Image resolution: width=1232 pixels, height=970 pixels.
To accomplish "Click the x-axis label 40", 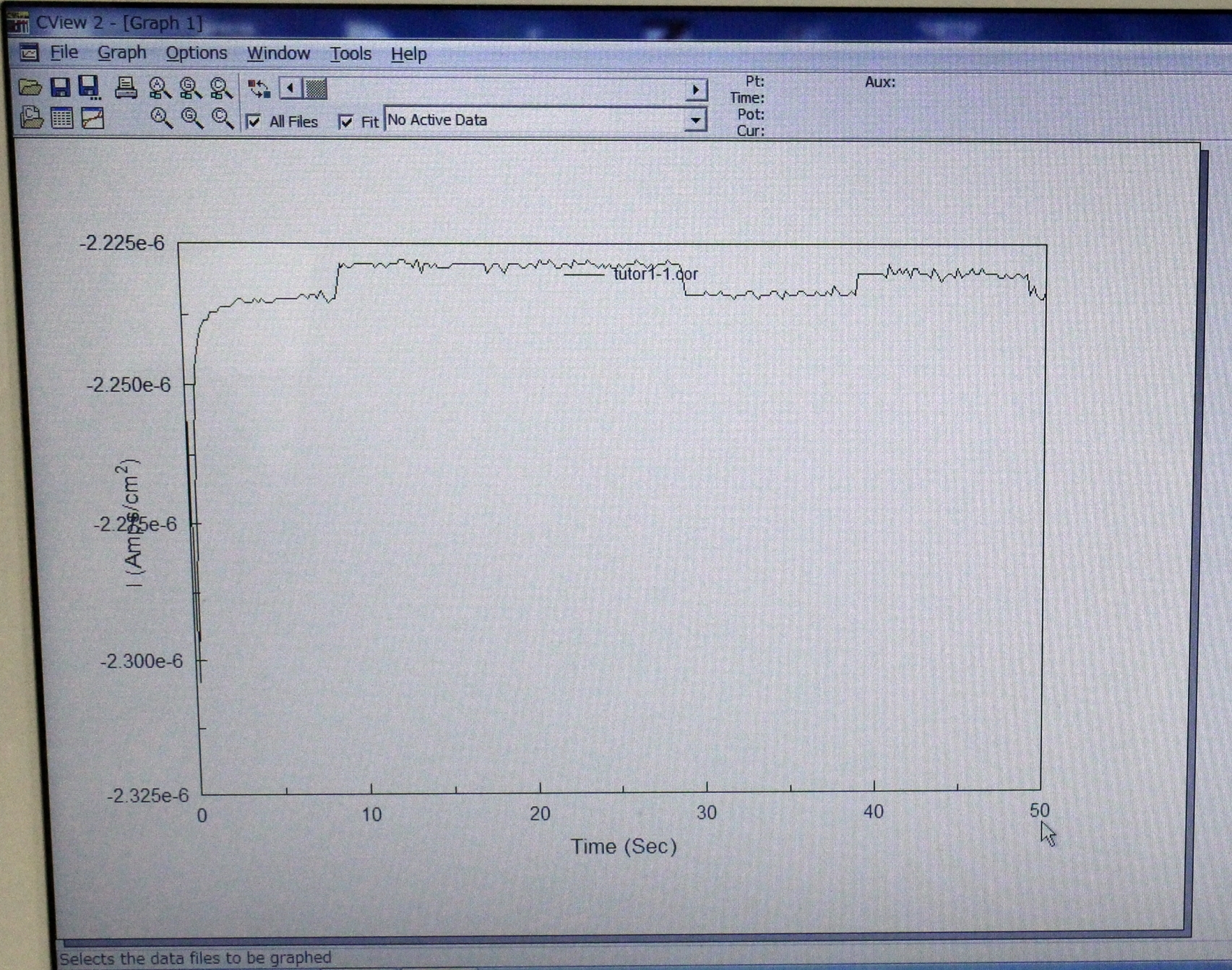I will (x=874, y=812).
